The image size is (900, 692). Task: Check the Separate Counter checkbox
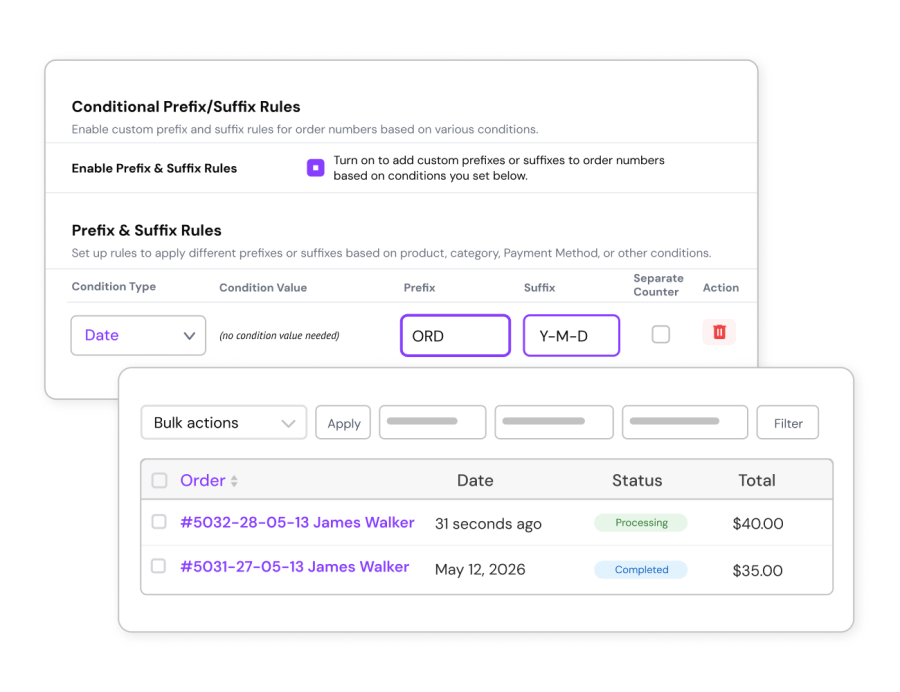coord(661,334)
